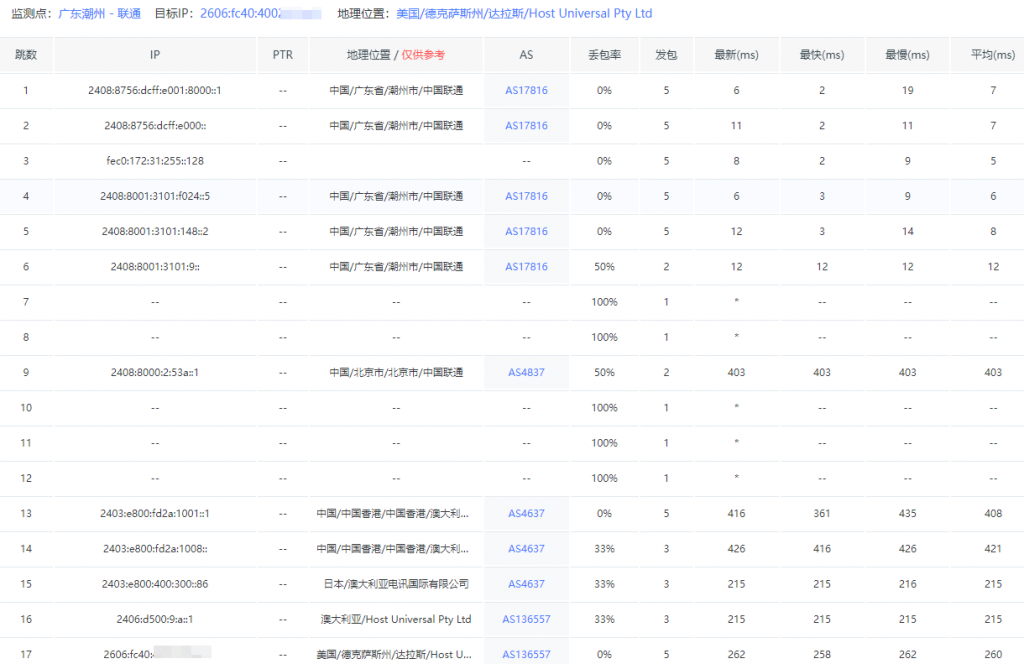Screen dimensions: 1024x664
Task: Open location link 美国/德克萨斯州/达拉斯/Host Universal Pty Ltd
Action: click(x=524, y=14)
